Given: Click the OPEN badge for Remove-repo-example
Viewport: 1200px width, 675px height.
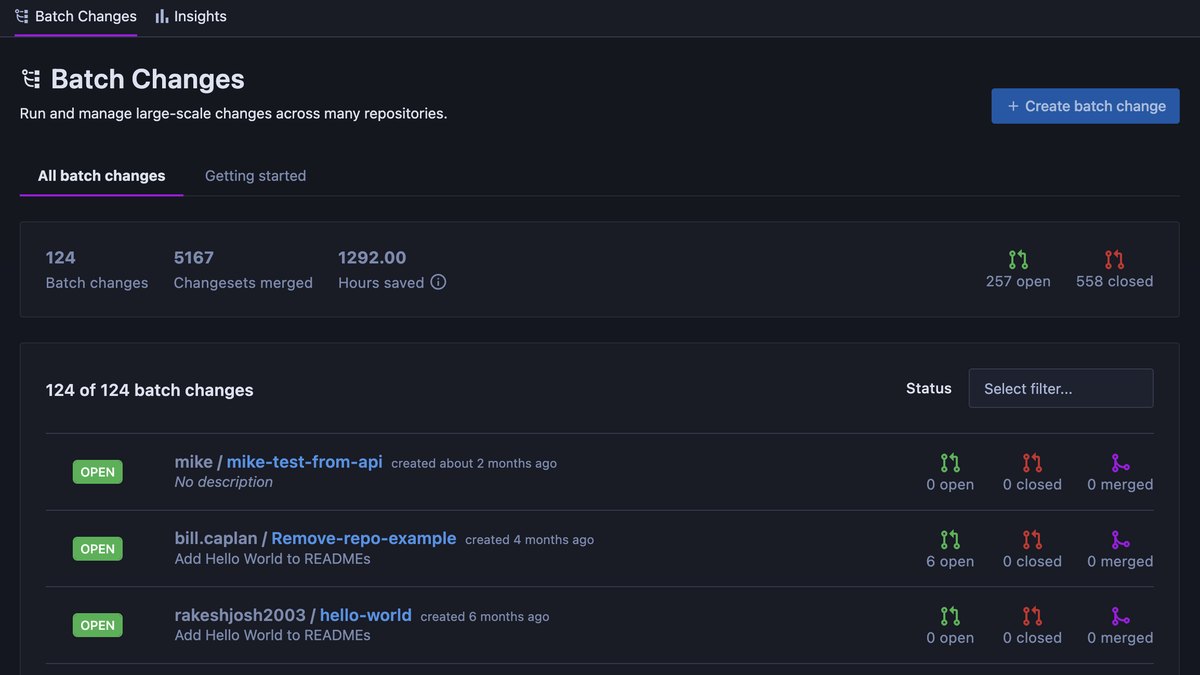Looking at the screenshot, I should pos(98,549).
